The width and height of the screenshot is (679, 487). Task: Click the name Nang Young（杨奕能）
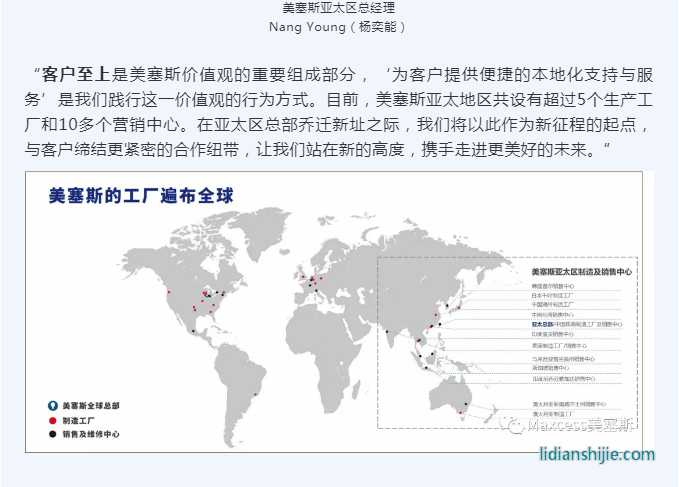click(x=338, y=27)
